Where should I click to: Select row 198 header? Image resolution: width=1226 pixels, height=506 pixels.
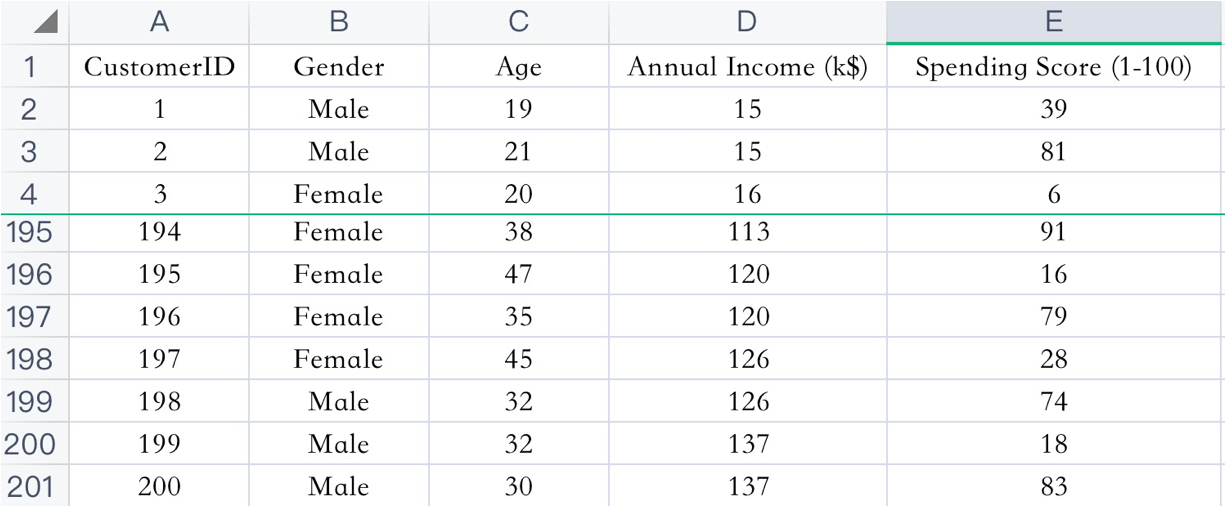click(x=29, y=358)
